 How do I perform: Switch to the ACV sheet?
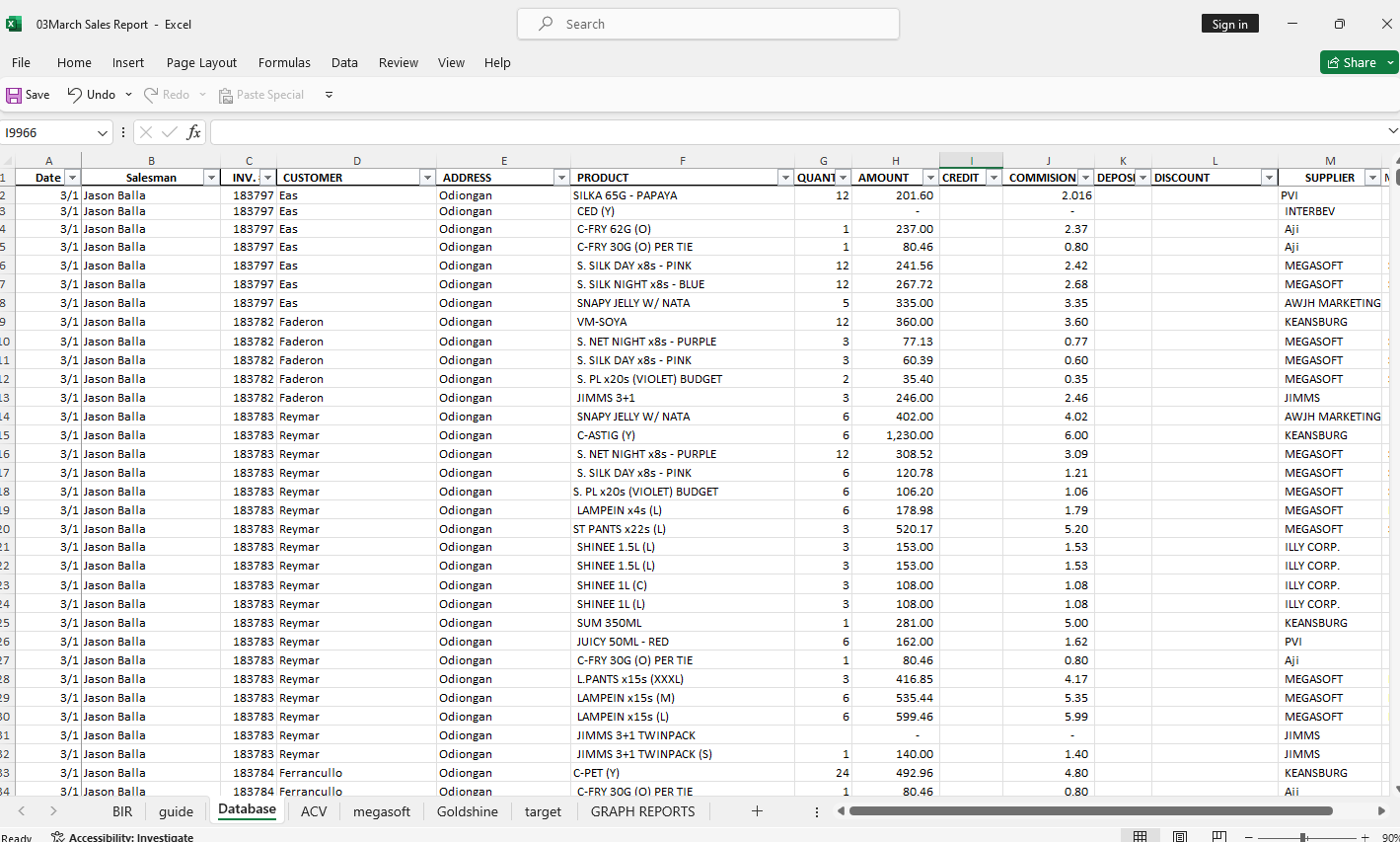point(314,811)
